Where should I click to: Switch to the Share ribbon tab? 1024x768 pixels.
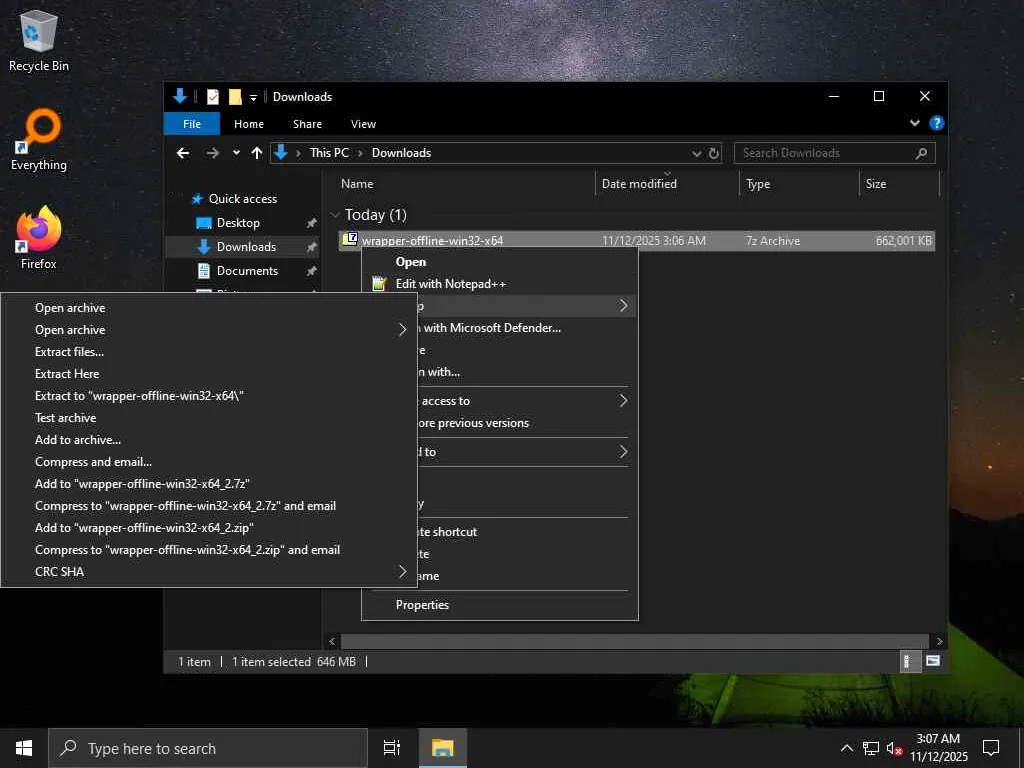coord(307,123)
